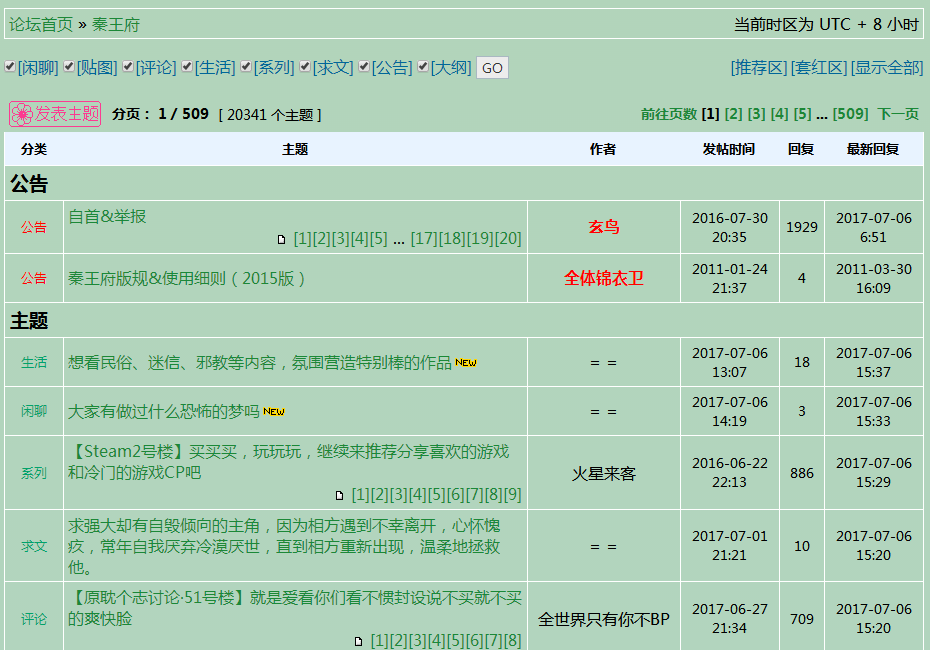Image resolution: width=930 pixels, height=650 pixels.
Task: Open the 秦王府 breadcrumb link
Action: [x=116, y=25]
